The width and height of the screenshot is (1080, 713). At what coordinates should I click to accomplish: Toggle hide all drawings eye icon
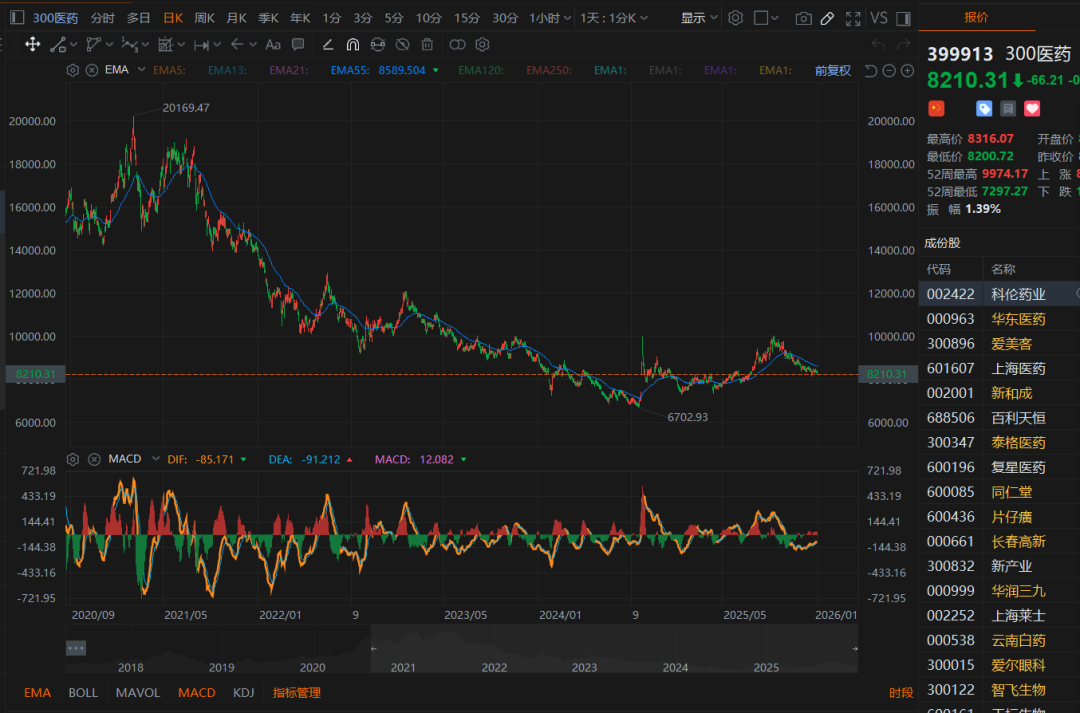coord(403,44)
